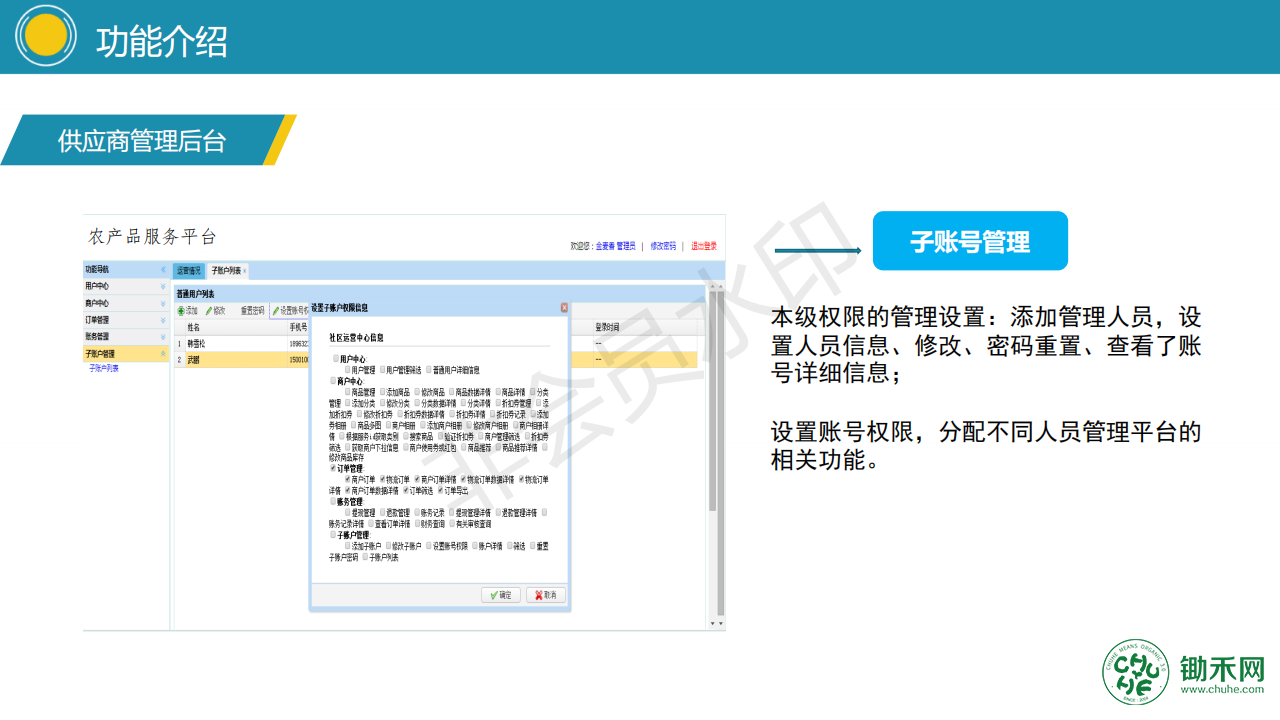Check the 设置账号权限 checkbox in dialog
The height and width of the screenshot is (720, 1280).
point(429,545)
